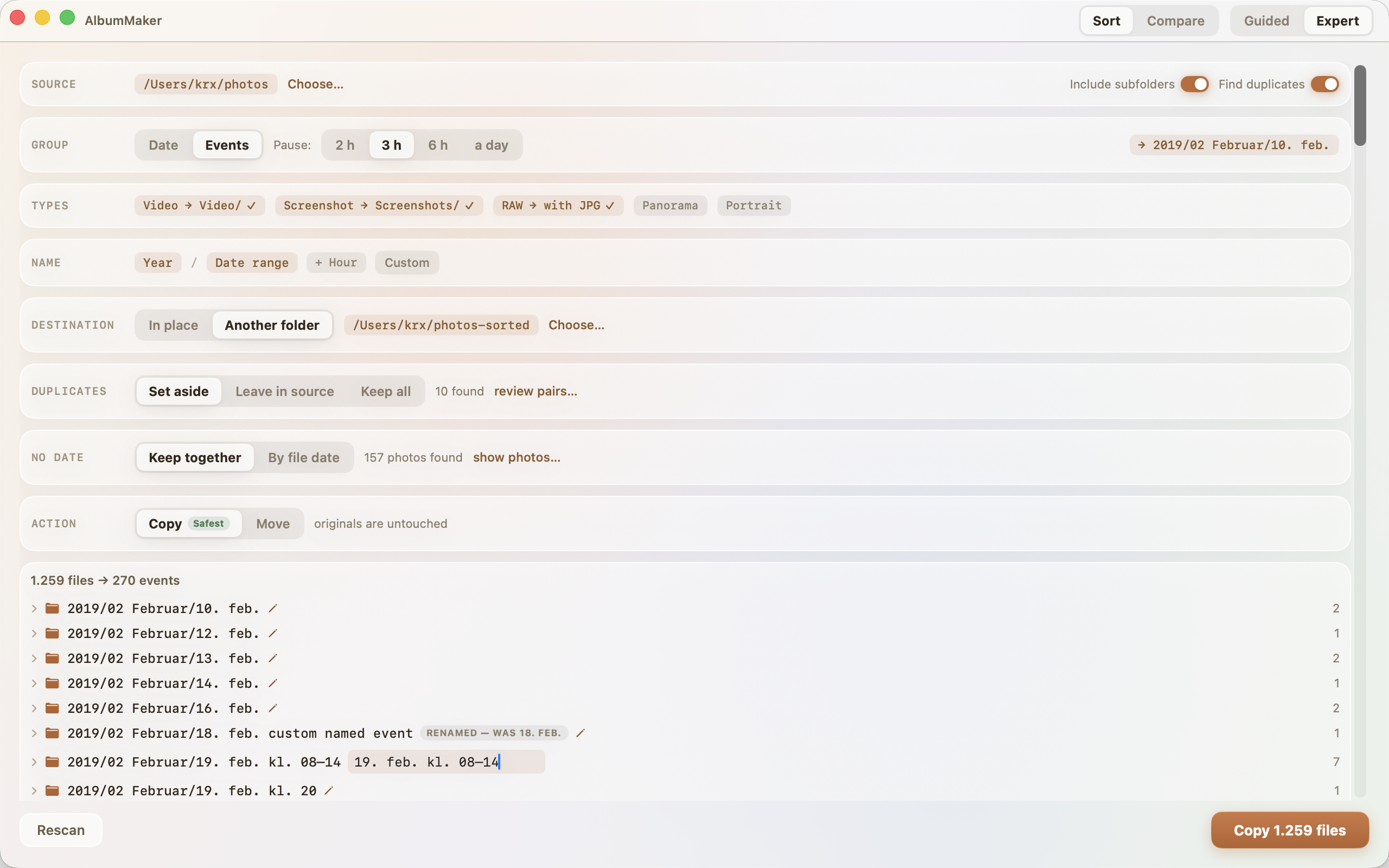Select Copy Safest action
The width and height of the screenshot is (1389, 868).
coord(189,523)
